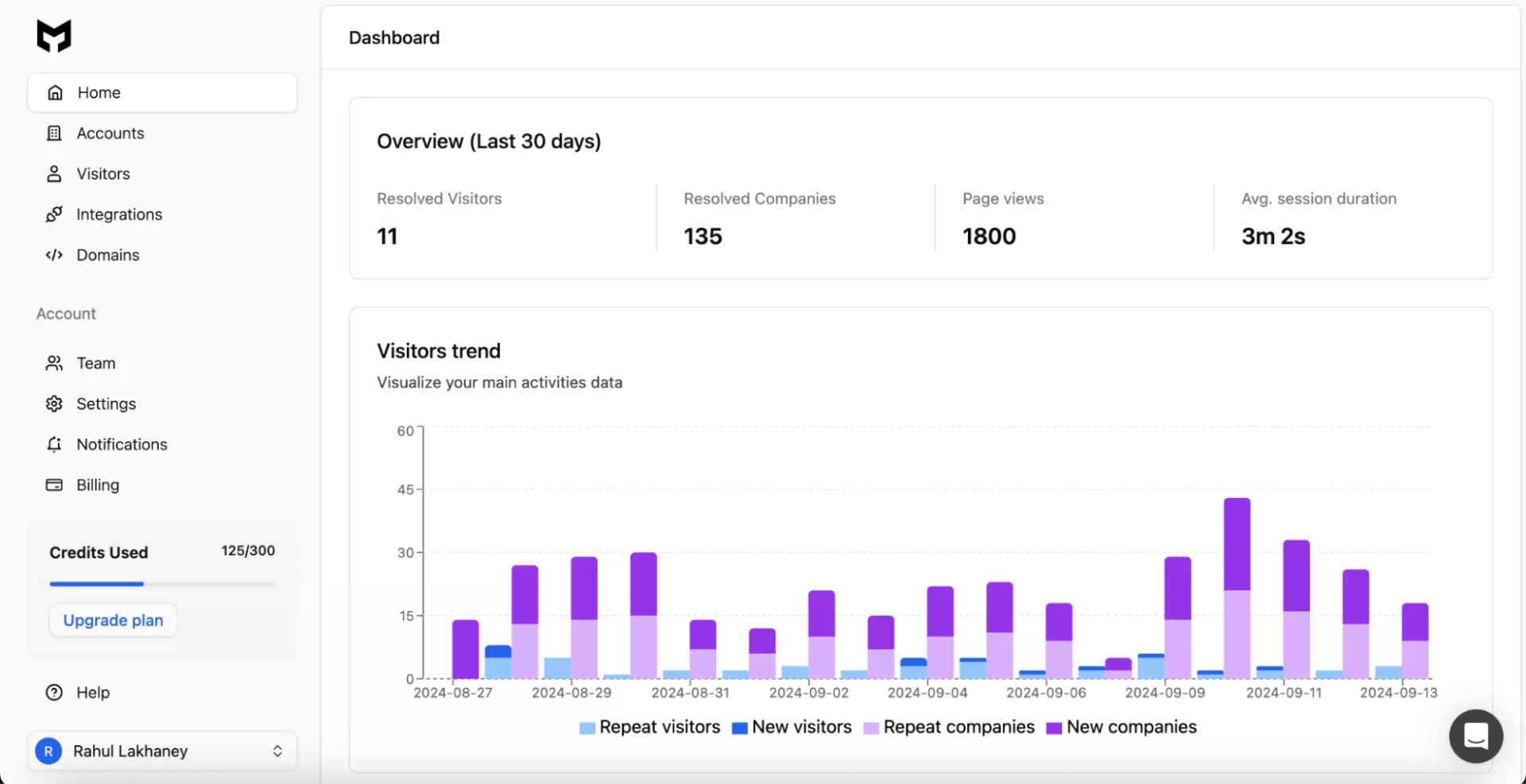Click the Domains code brackets icon
The width and height of the screenshot is (1526, 784).
point(54,255)
